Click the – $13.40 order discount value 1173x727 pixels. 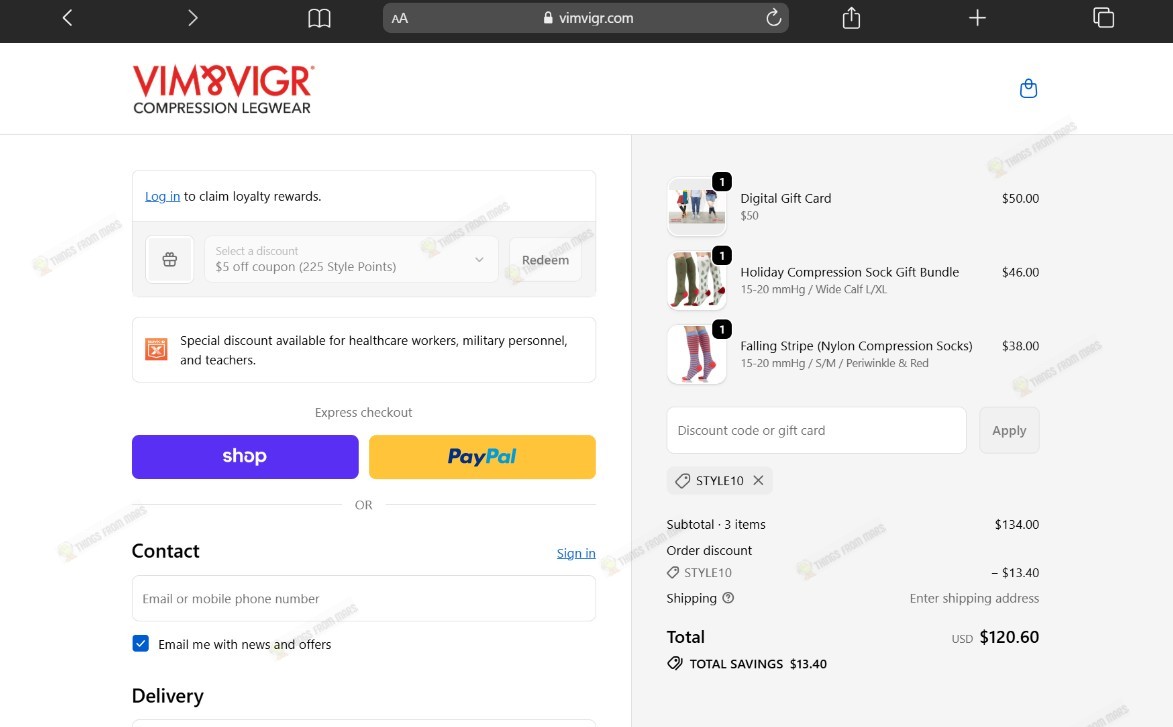click(x=1014, y=572)
